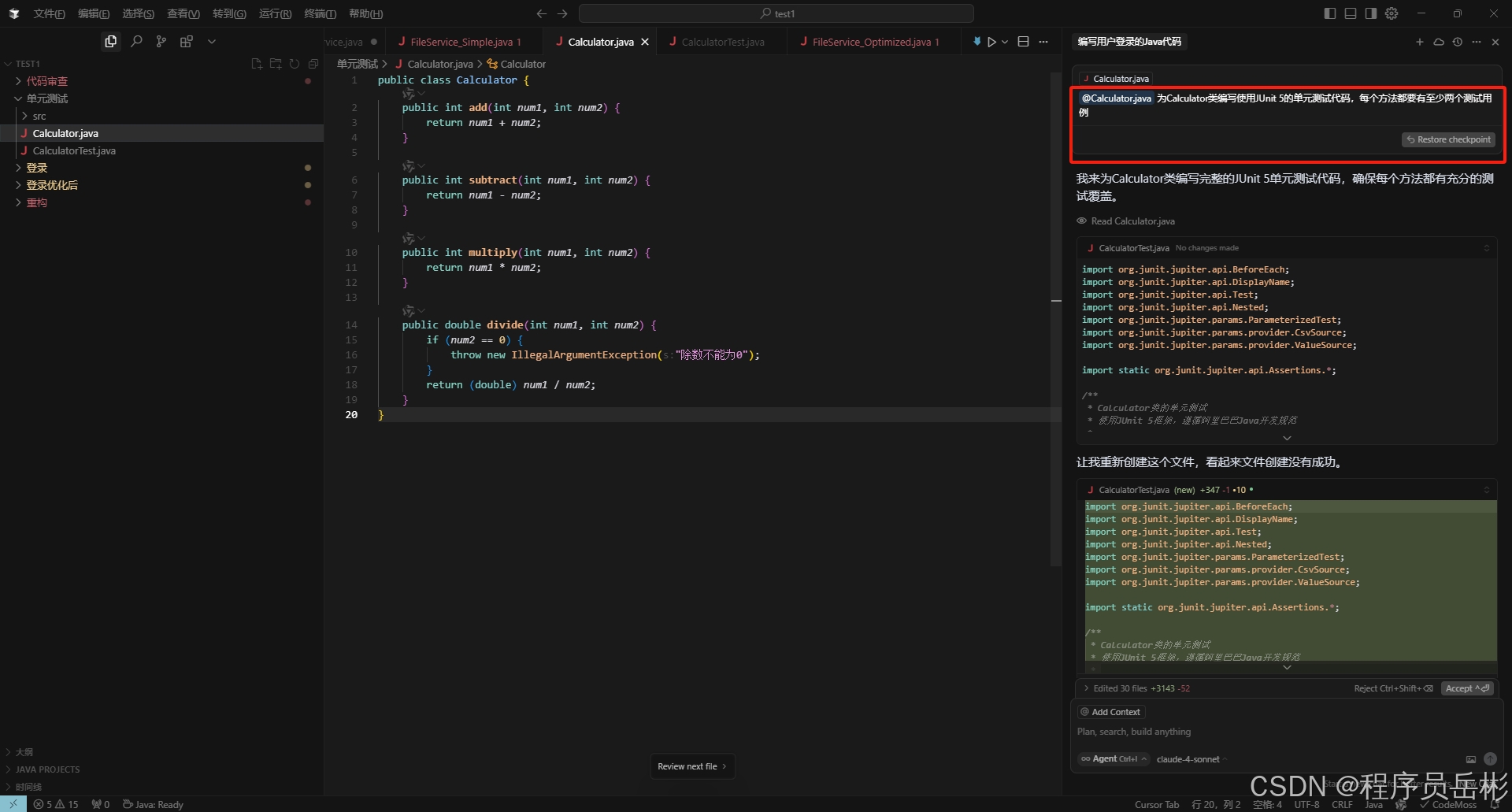The height and width of the screenshot is (812, 1512).
Task: Click the Accept changes button
Action: click(x=1467, y=688)
